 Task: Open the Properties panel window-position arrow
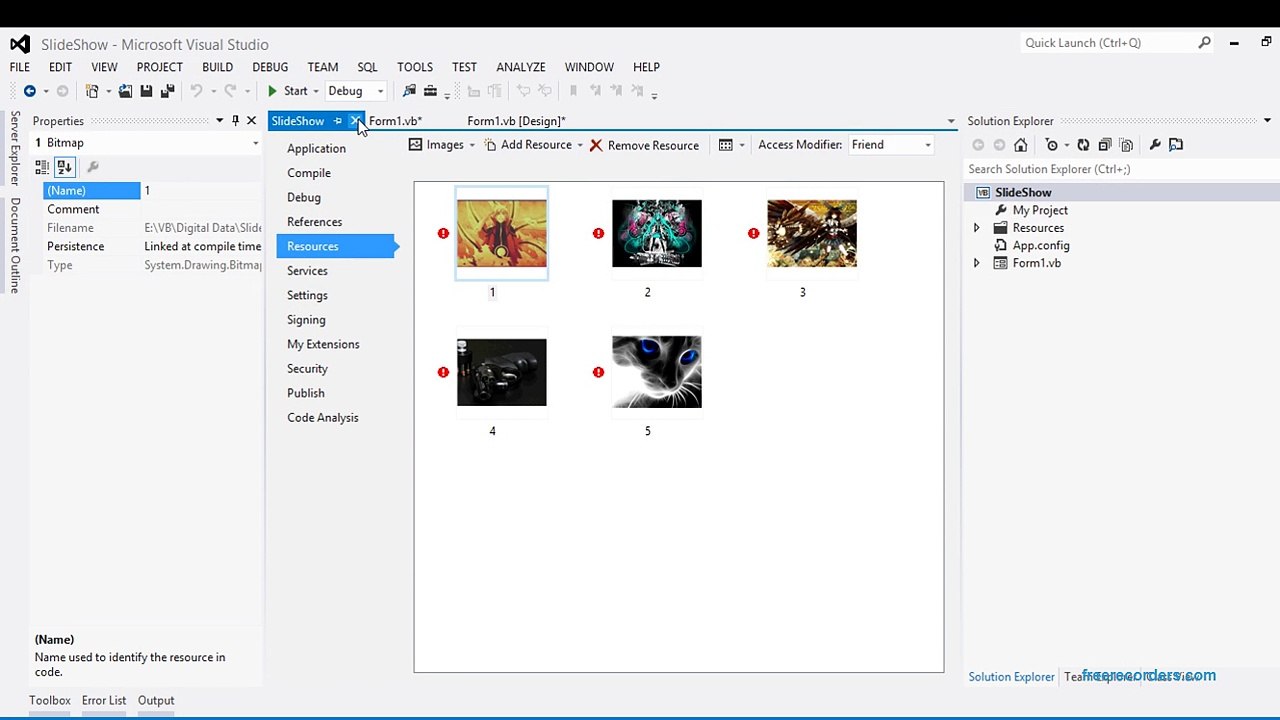219,121
